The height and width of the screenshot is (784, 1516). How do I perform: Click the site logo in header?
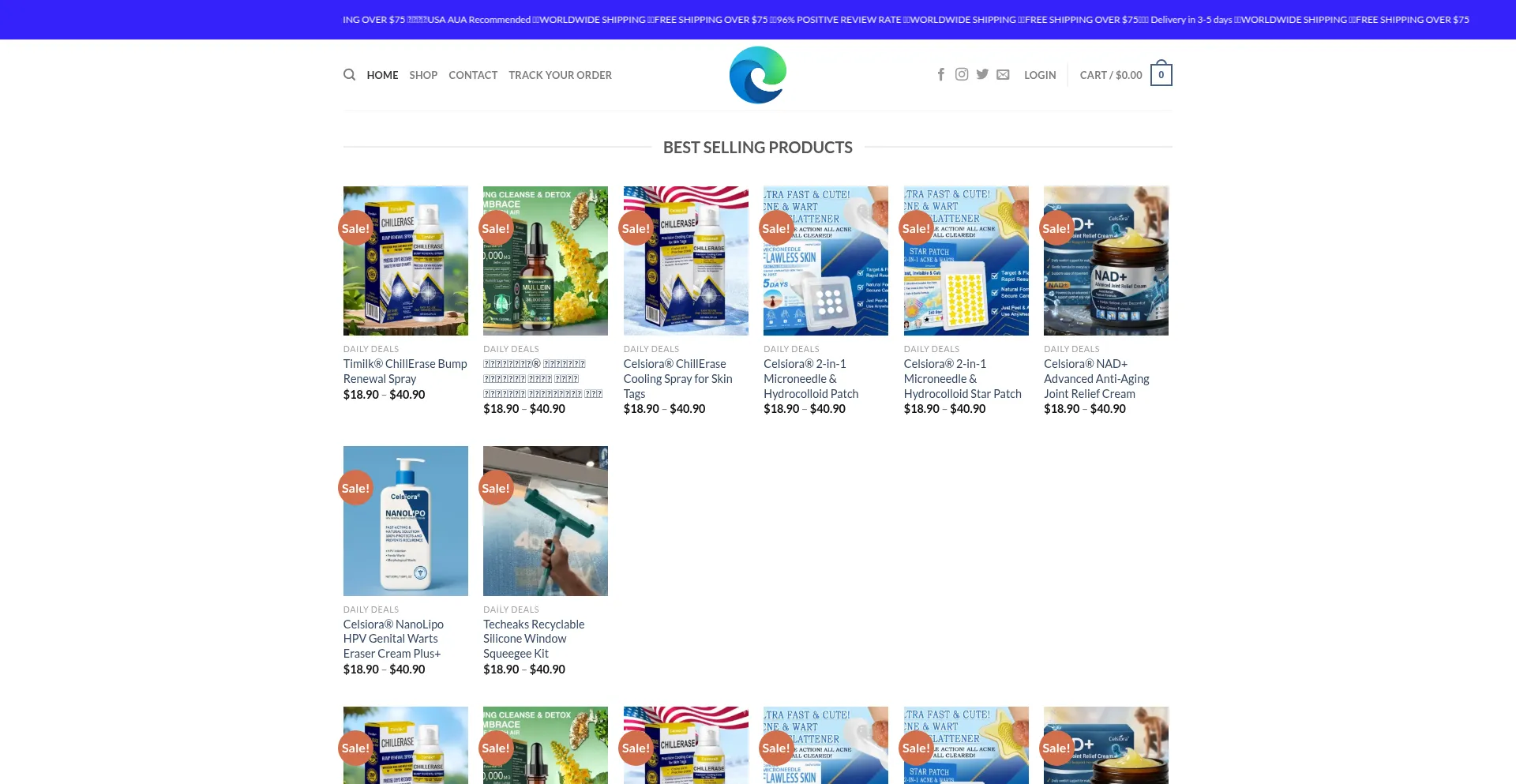click(x=758, y=75)
